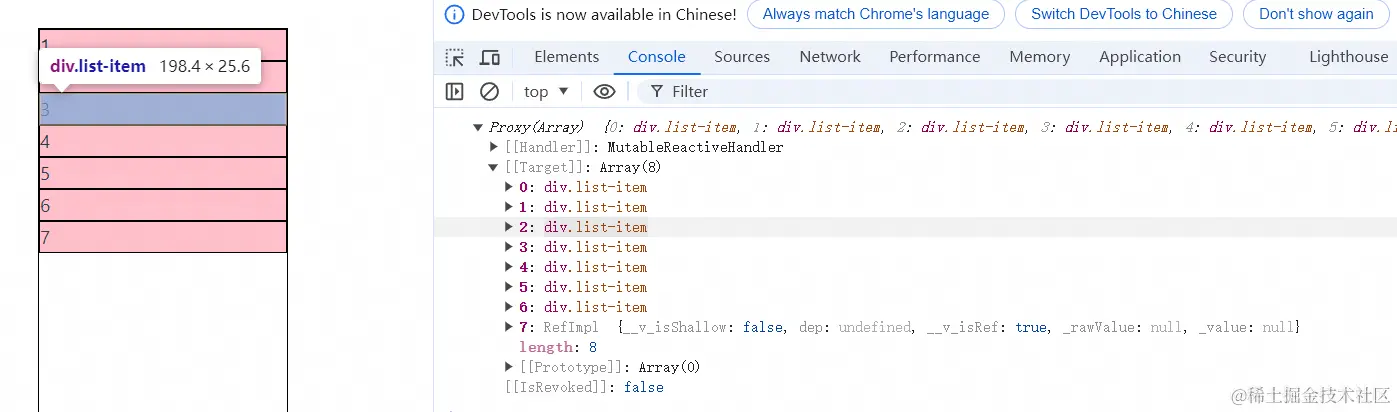
Task: Focus the console Filter input field
Action: tap(1020, 92)
